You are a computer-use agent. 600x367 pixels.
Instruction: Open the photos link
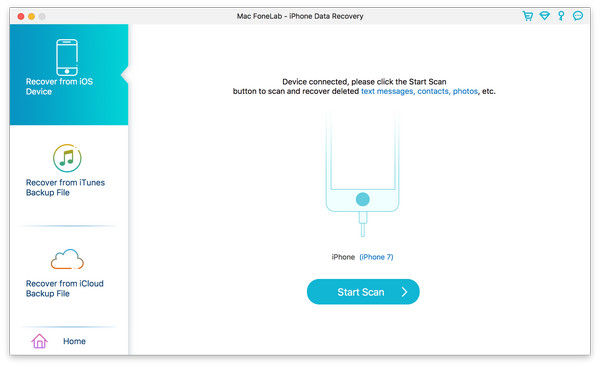pyautogui.click(x=465, y=91)
